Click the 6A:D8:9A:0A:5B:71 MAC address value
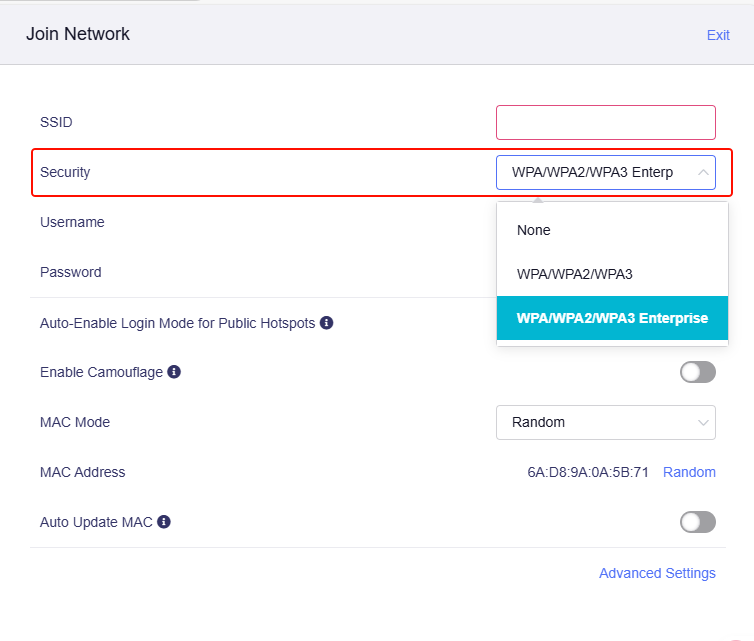Screen dimensions: 754x641 click(x=588, y=472)
